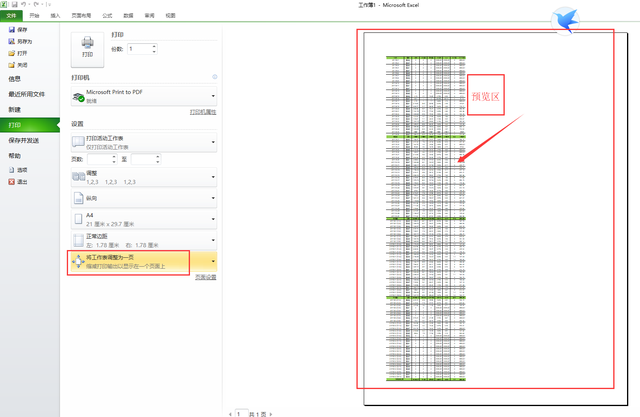Increase 页数 start page with up arrow
Viewport: 640px width, 417px height.
point(114,157)
